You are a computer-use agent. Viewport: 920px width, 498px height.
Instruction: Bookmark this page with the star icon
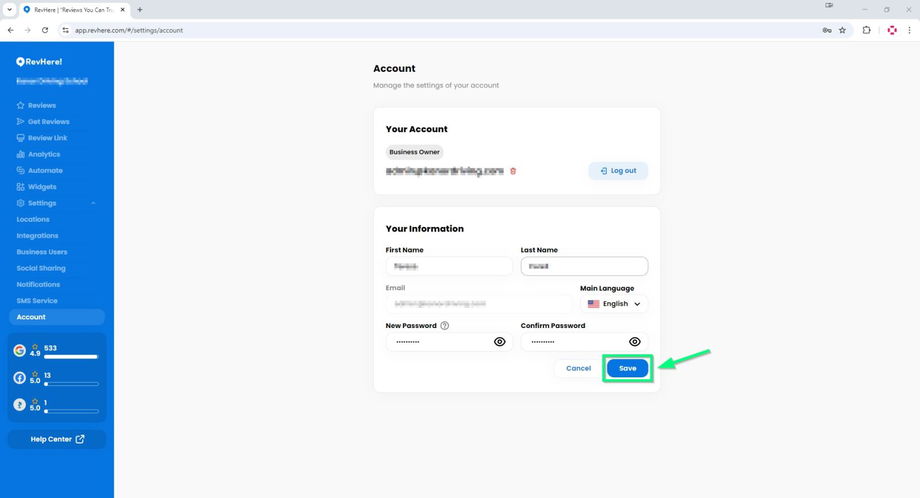(x=843, y=30)
